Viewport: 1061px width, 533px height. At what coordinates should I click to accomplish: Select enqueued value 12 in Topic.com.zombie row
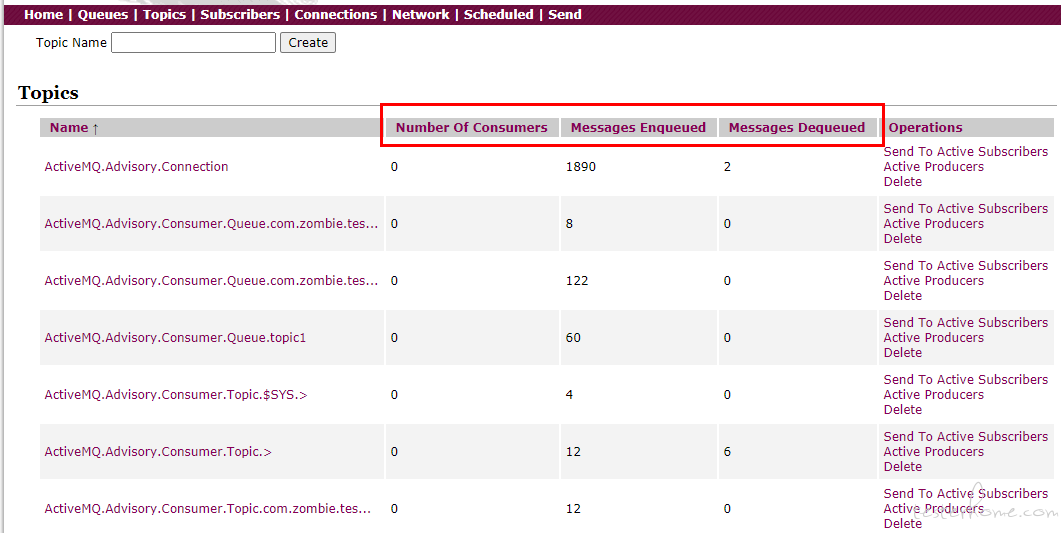(x=573, y=508)
